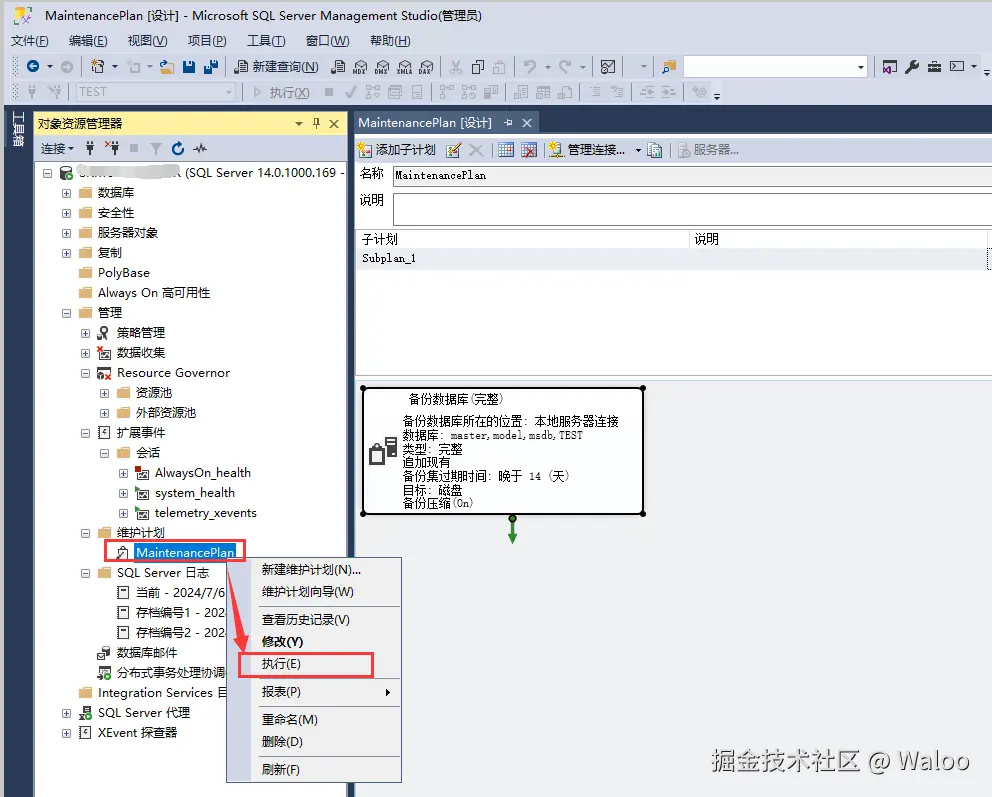Expand the SQL Server 代理 node
Viewport: 992px width, 797px height.
tap(66, 714)
